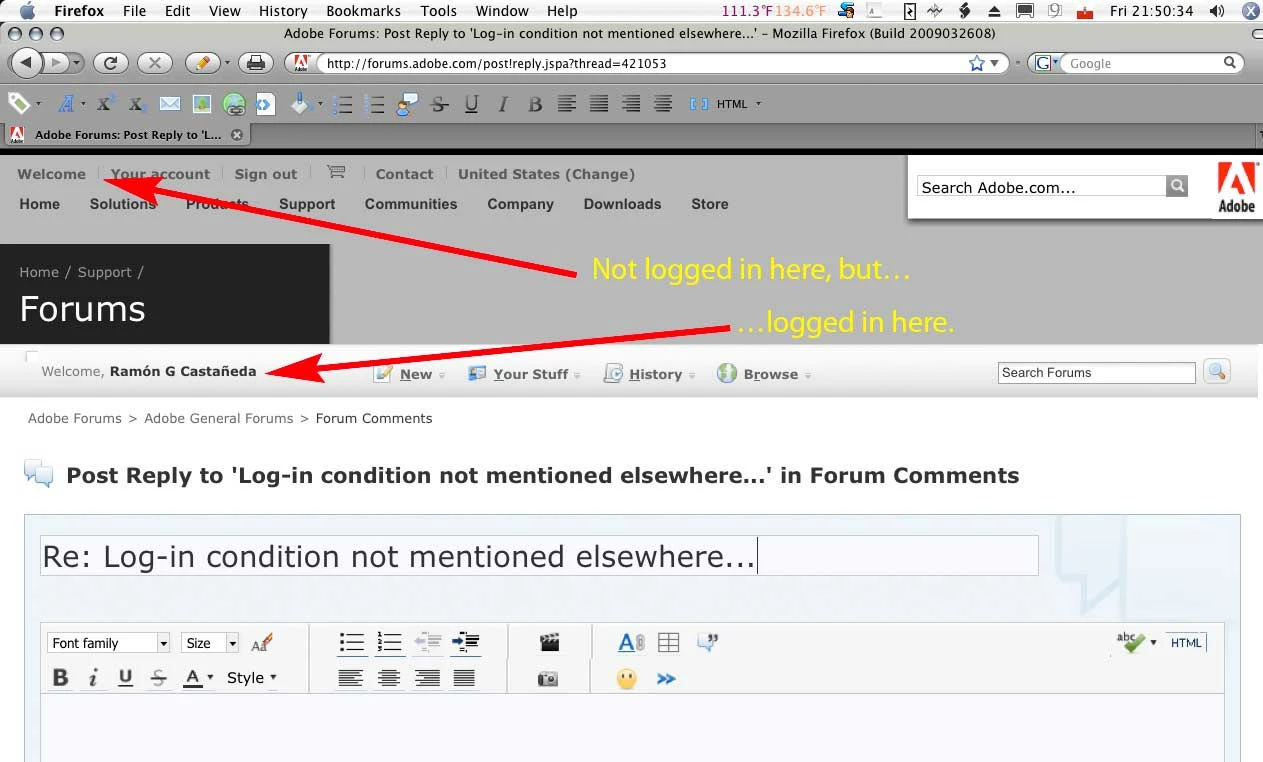Open the Font family dropdown
The image size is (1263, 762).
pyautogui.click(x=108, y=643)
